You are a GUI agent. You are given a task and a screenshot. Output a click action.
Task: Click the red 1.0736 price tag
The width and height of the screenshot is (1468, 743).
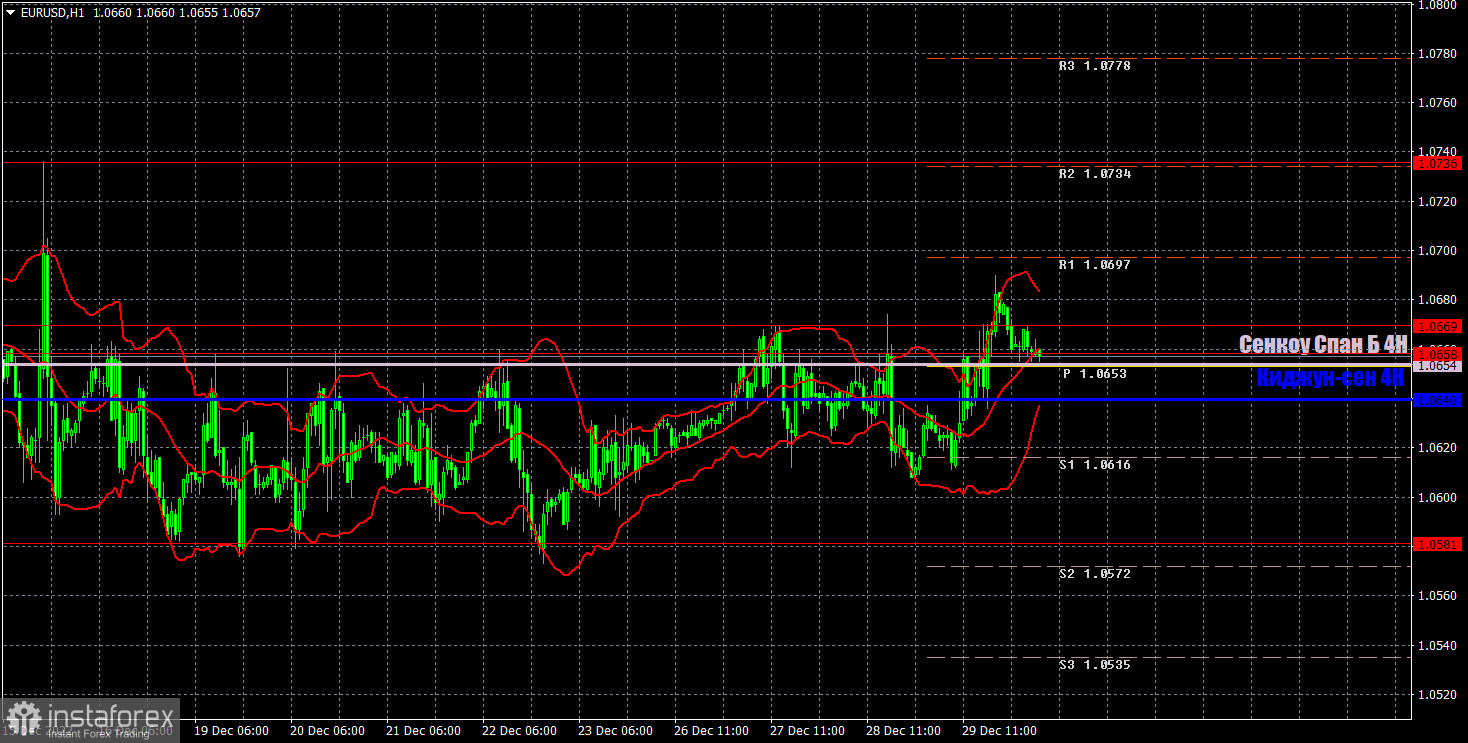[1438, 162]
